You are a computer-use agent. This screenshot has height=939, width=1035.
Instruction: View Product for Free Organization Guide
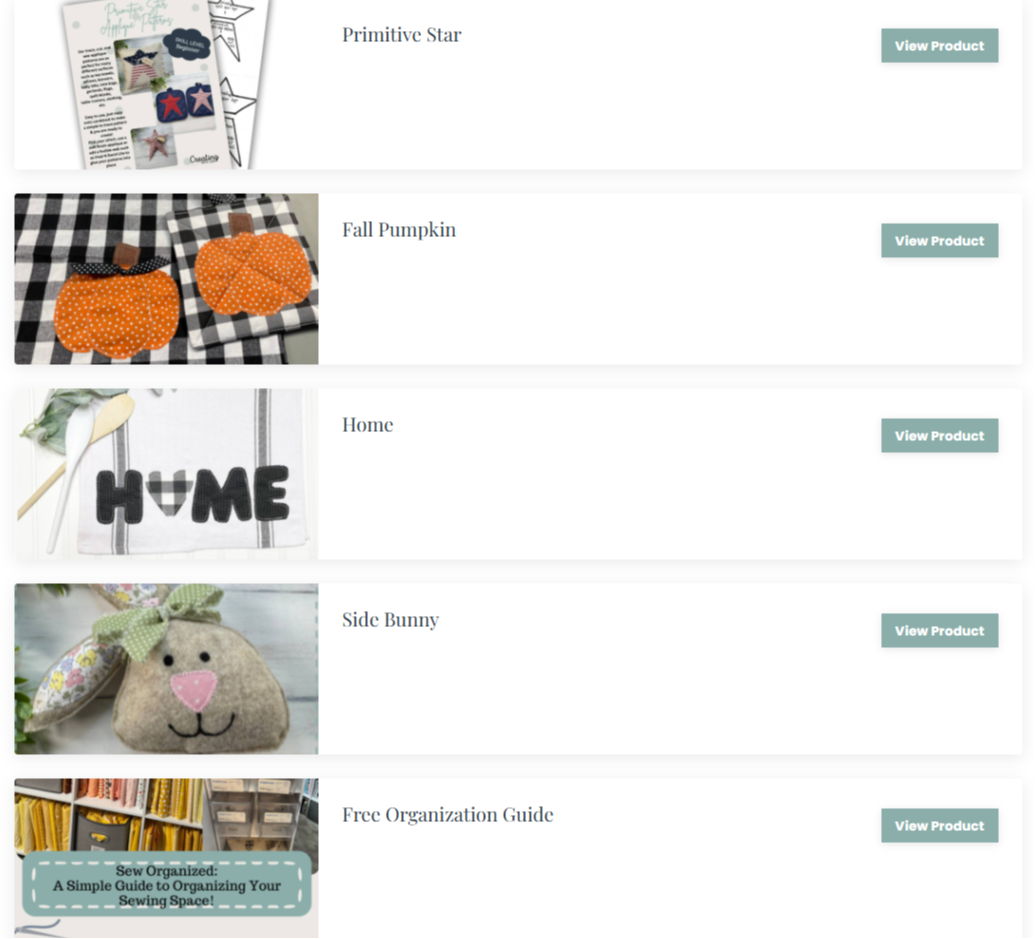[939, 826]
